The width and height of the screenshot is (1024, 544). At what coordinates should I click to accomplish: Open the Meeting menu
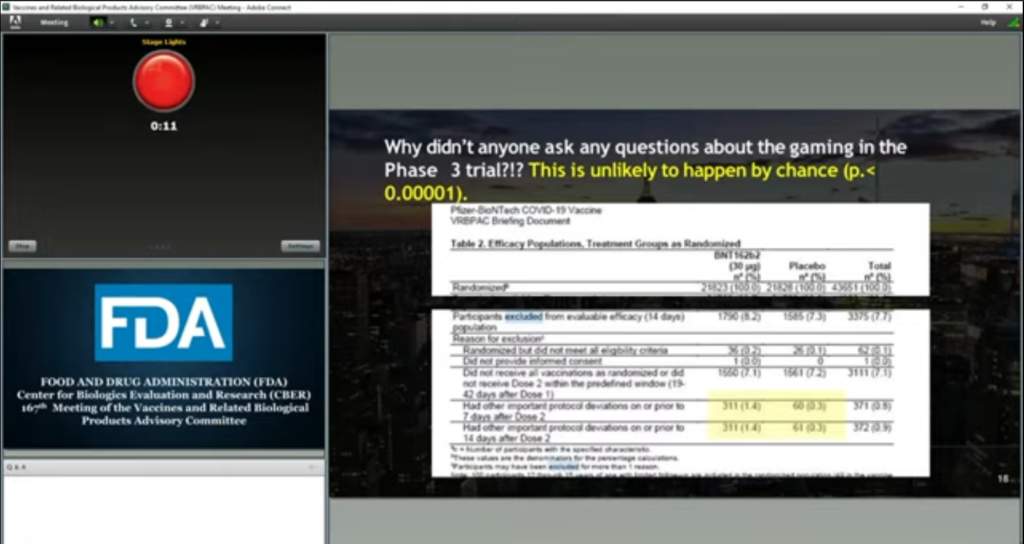(54, 22)
